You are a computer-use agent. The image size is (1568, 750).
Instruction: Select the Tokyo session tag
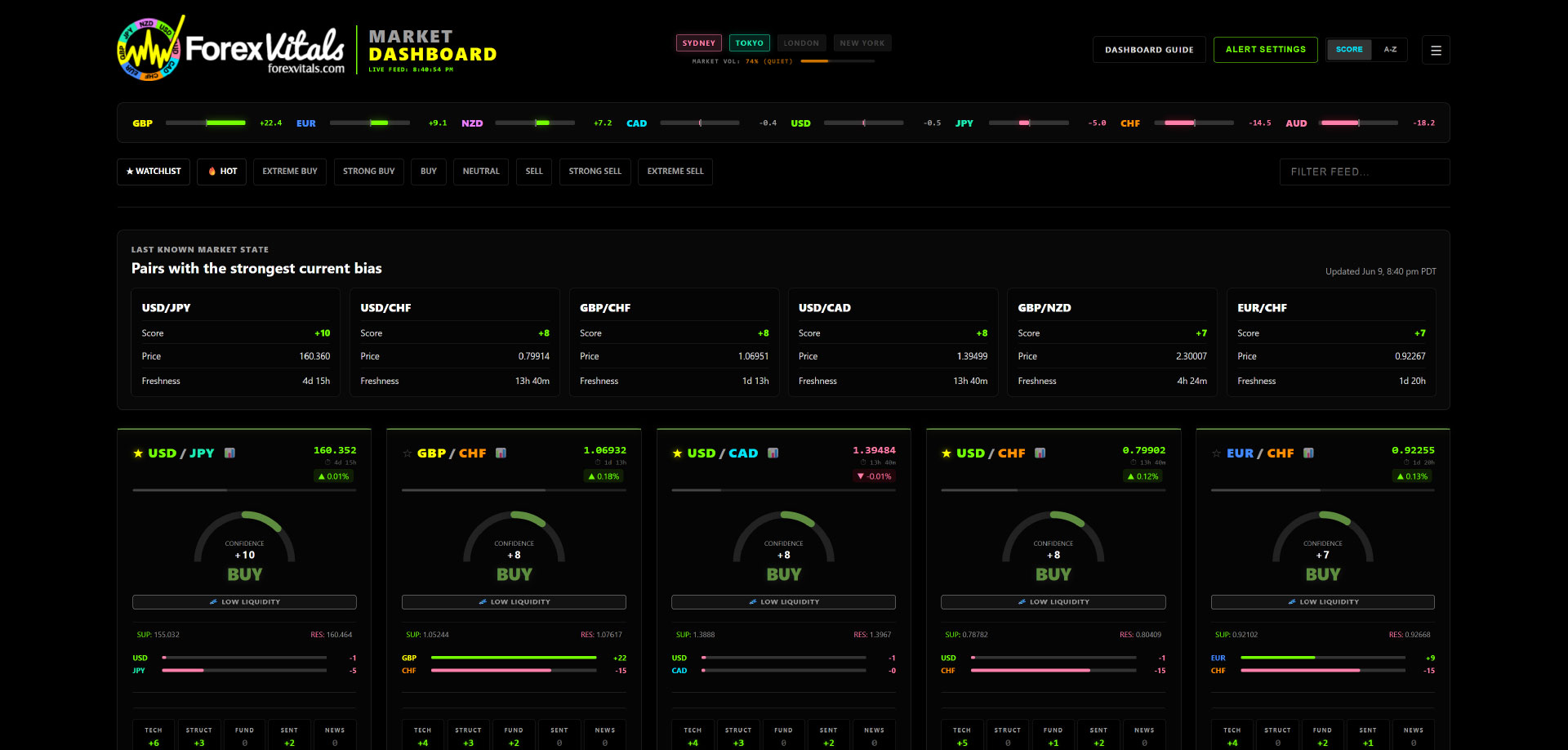coord(749,43)
